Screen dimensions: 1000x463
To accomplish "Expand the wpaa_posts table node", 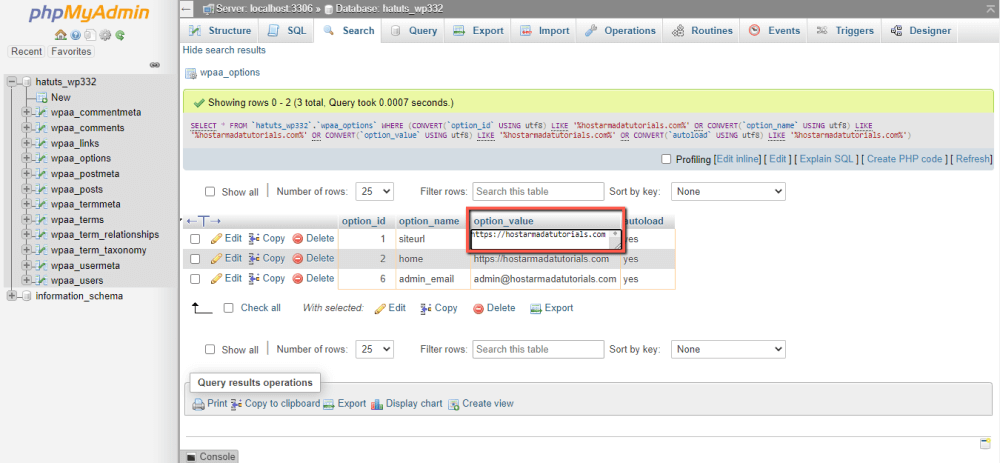I will coord(27,189).
